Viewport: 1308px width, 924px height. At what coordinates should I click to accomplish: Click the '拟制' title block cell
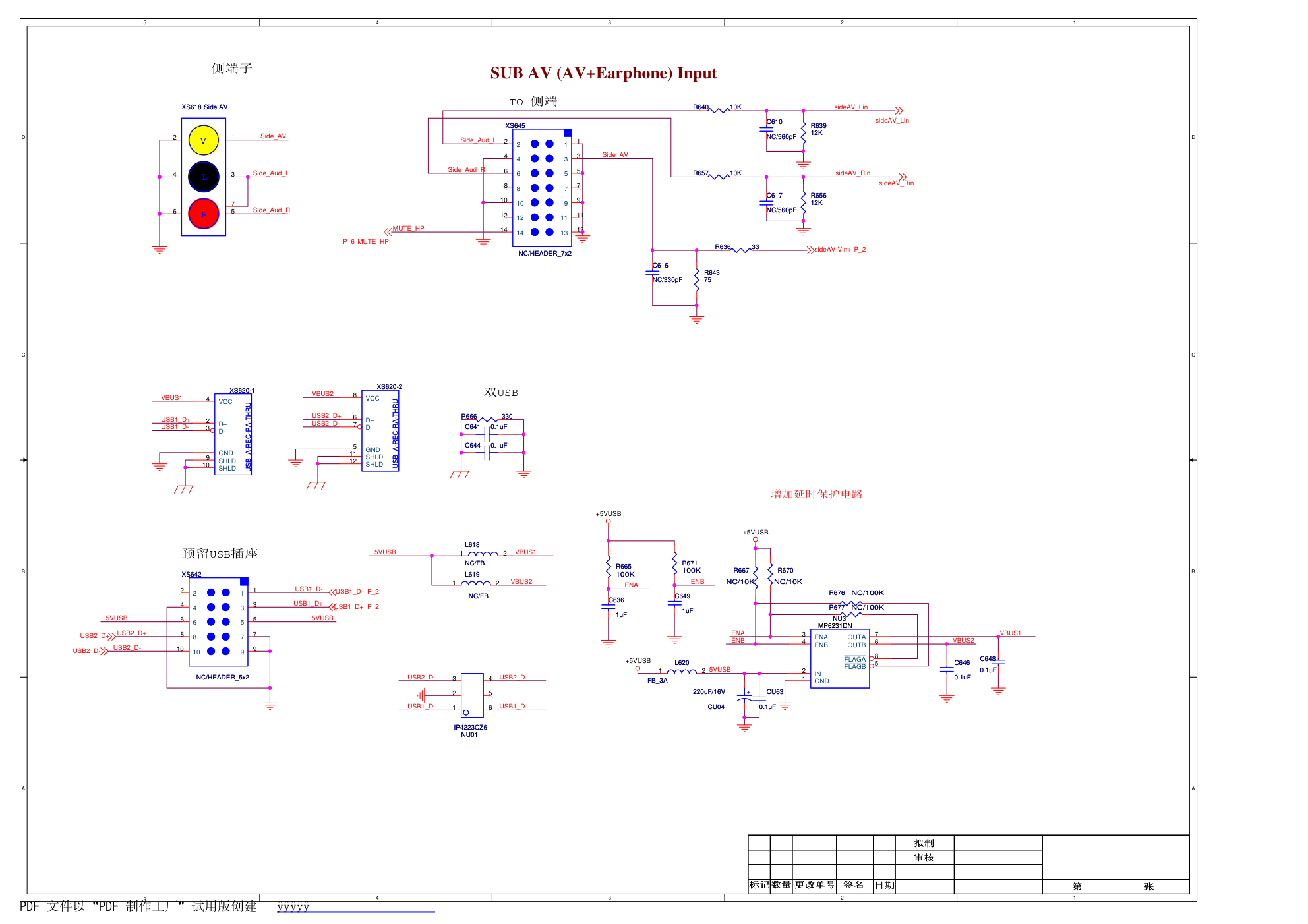point(924,843)
